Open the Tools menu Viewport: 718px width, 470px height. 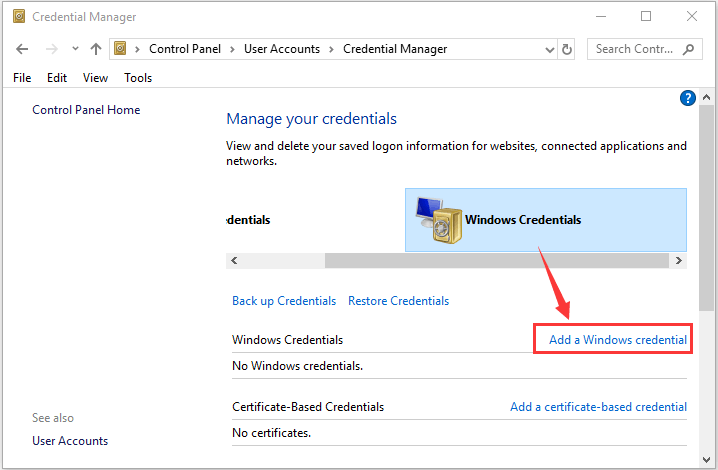coord(138,78)
